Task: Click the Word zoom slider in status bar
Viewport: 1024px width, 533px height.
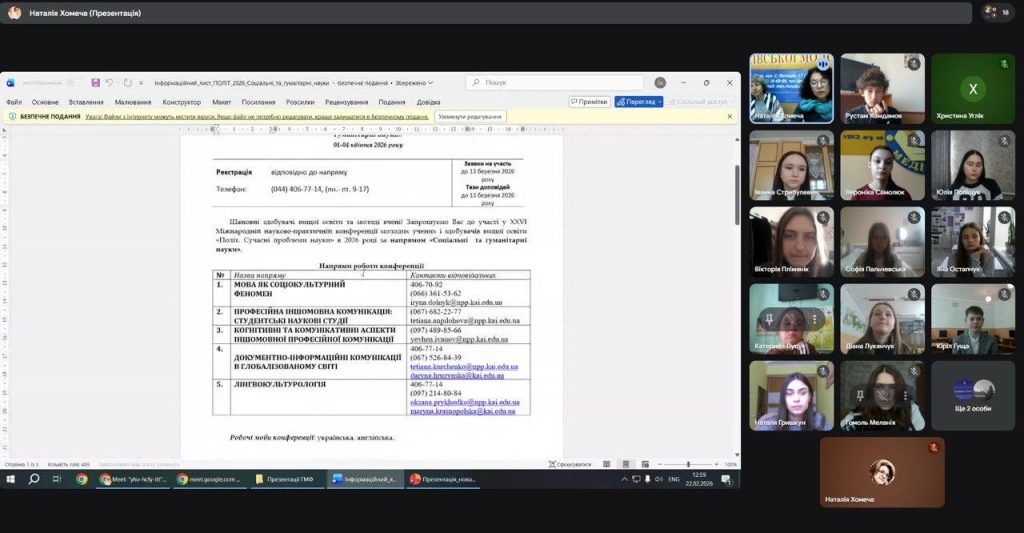Action: pyautogui.click(x=688, y=464)
